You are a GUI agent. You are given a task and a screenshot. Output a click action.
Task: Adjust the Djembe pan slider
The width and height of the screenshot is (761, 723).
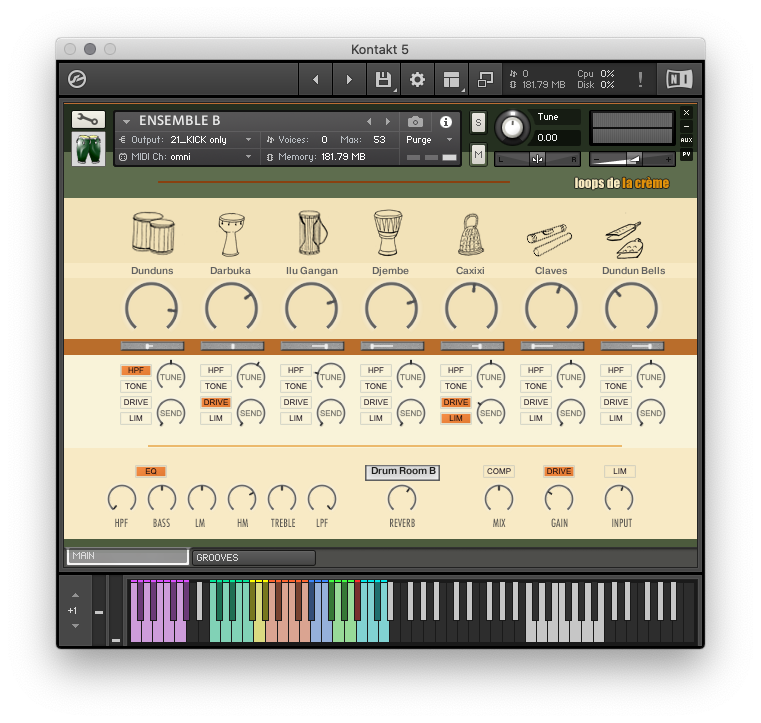pyautogui.click(x=392, y=346)
